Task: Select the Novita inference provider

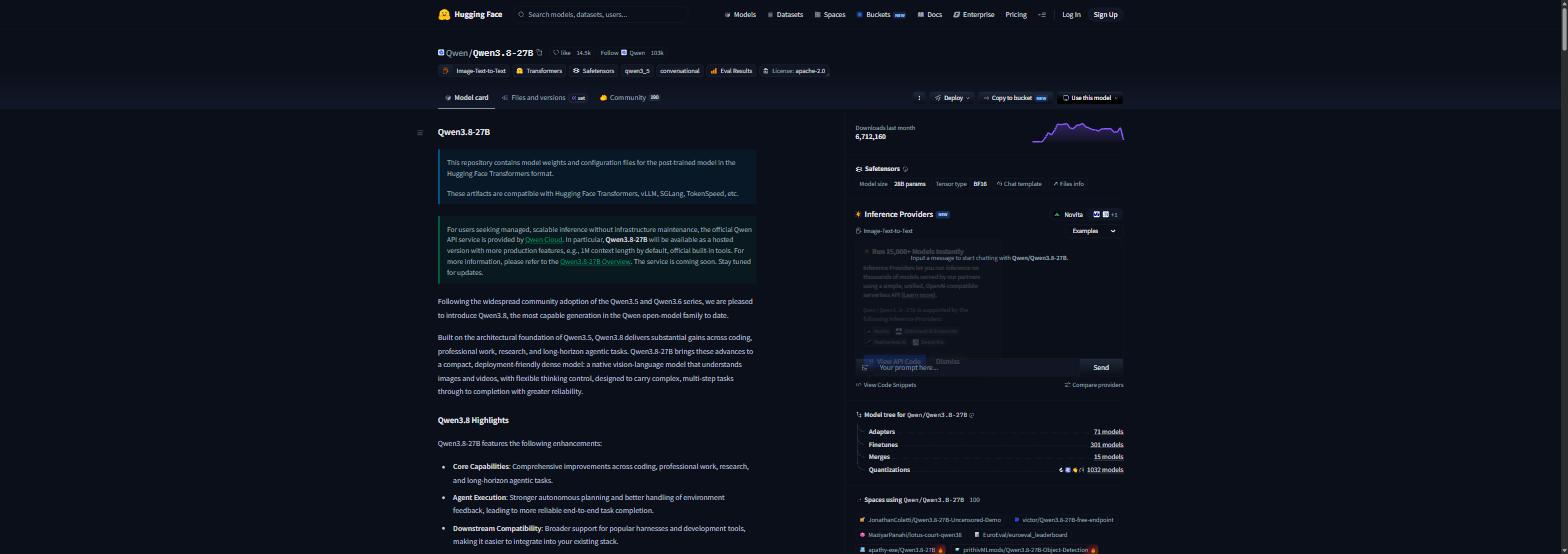Action: click(1068, 214)
